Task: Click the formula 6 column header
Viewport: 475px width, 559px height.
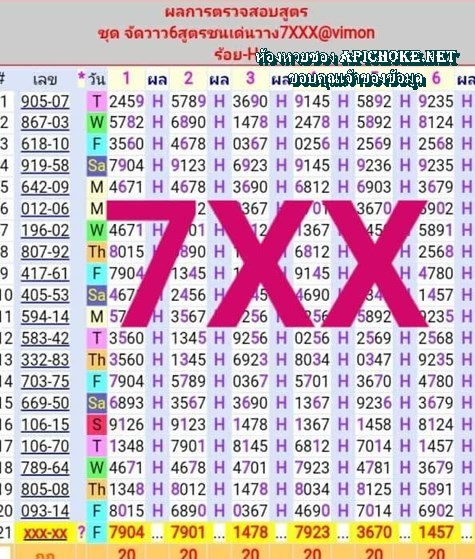Action: pos(436,78)
